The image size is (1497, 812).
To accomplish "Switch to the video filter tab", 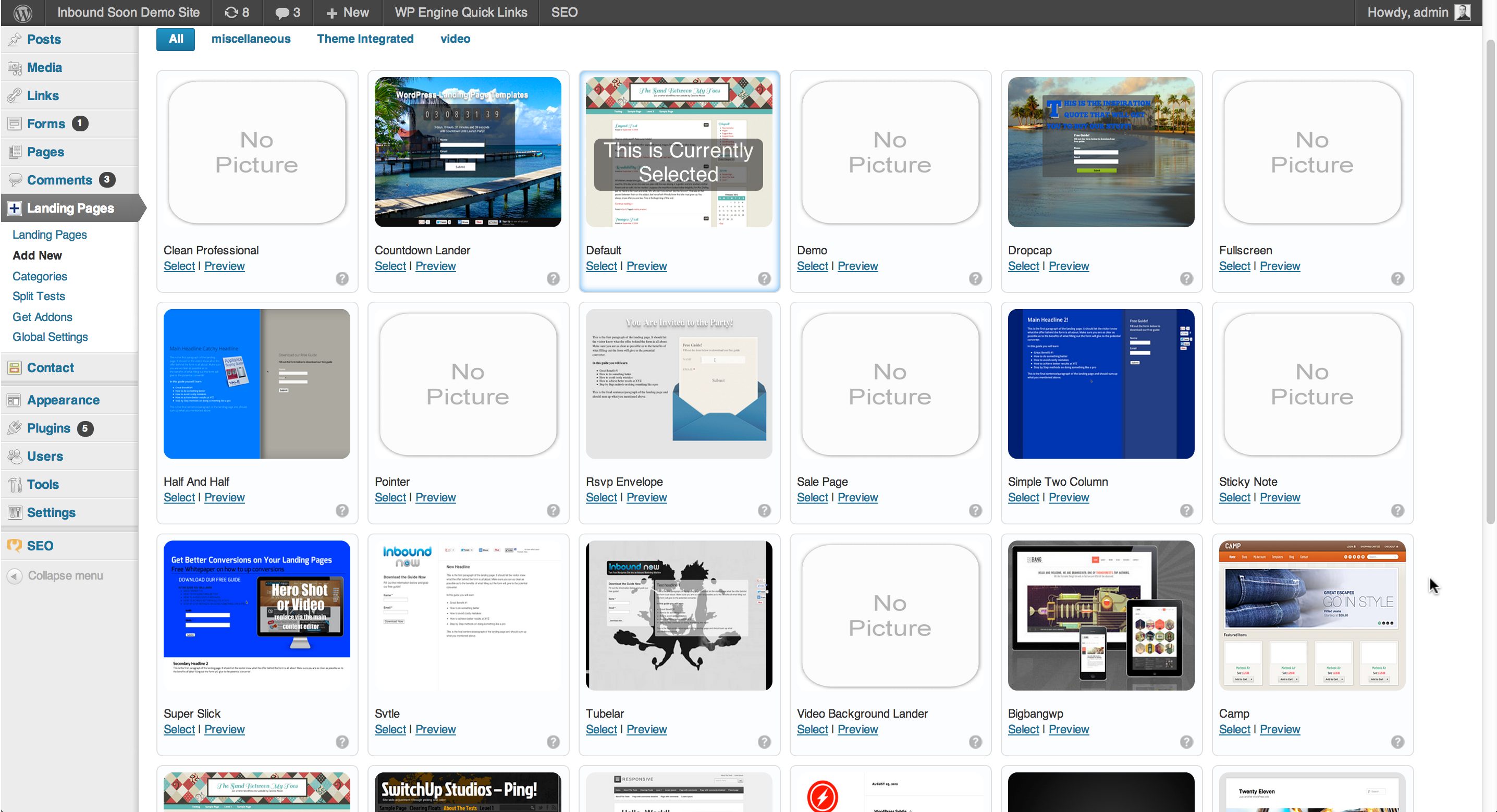I will point(455,39).
